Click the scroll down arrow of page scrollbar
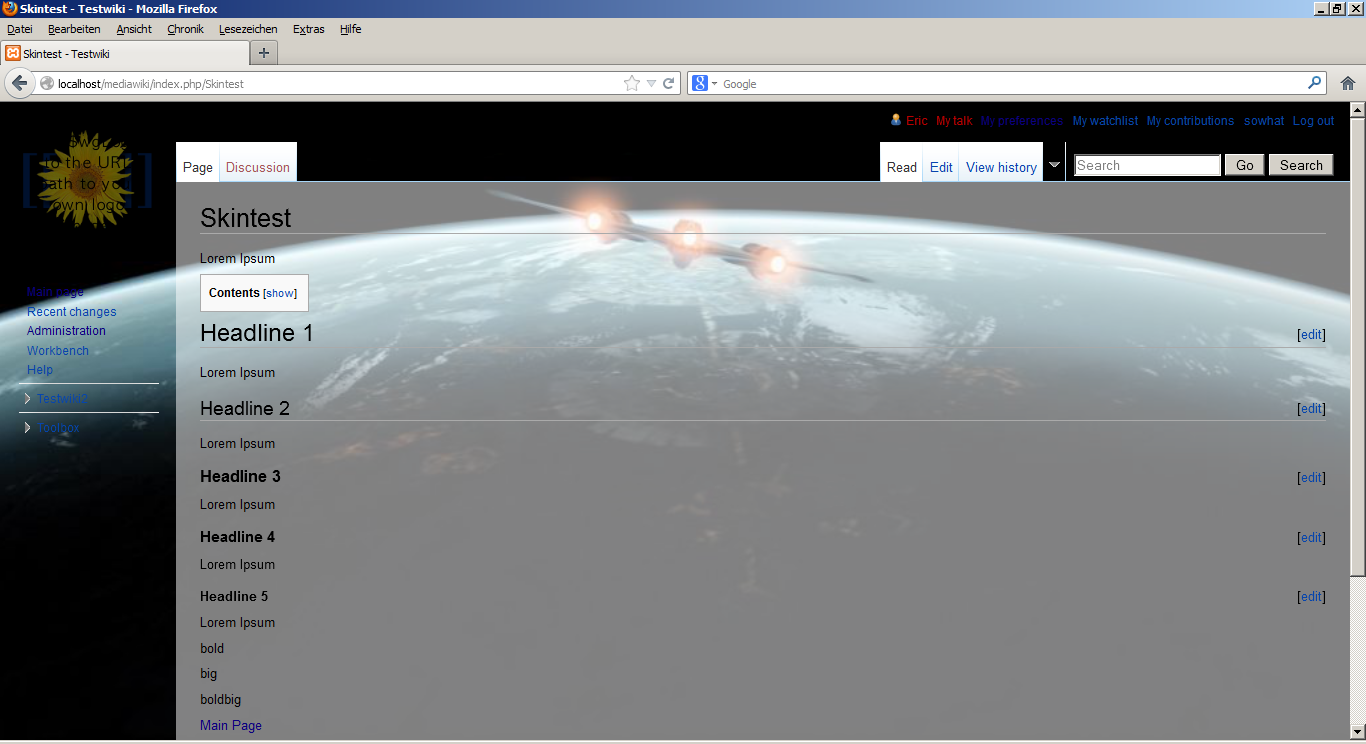The width and height of the screenshot is (1366, 744). (1357, 731)
